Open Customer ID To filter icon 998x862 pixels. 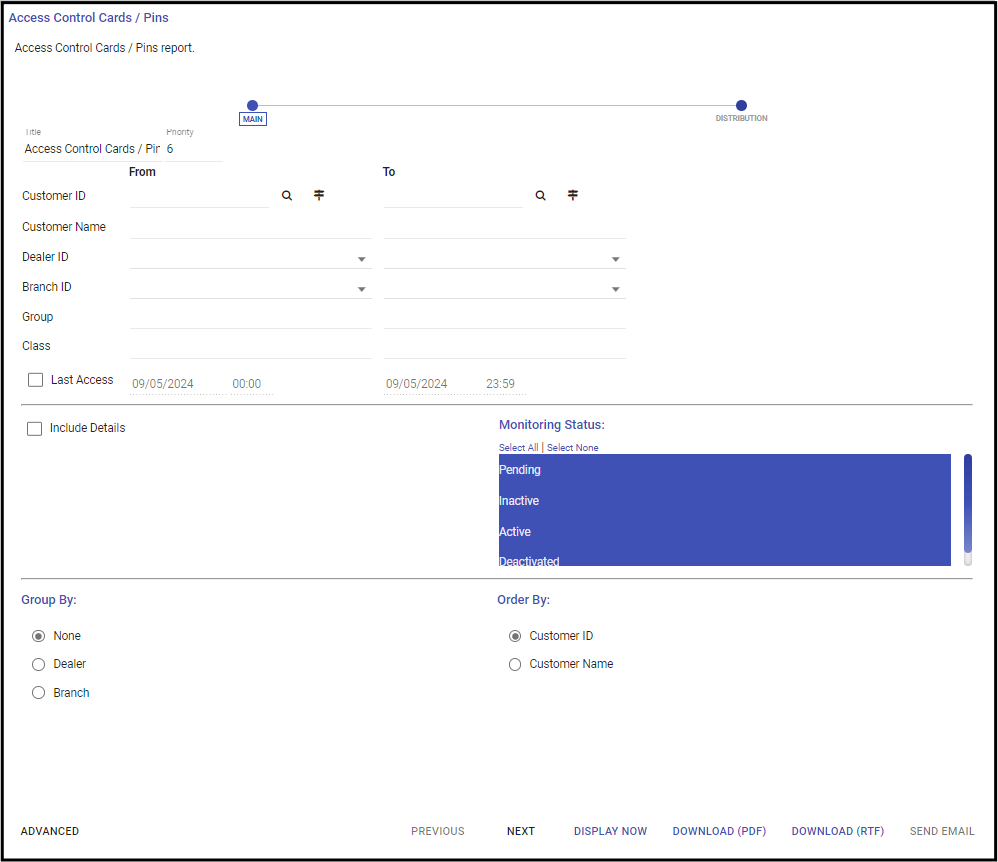tap(573, 195)
